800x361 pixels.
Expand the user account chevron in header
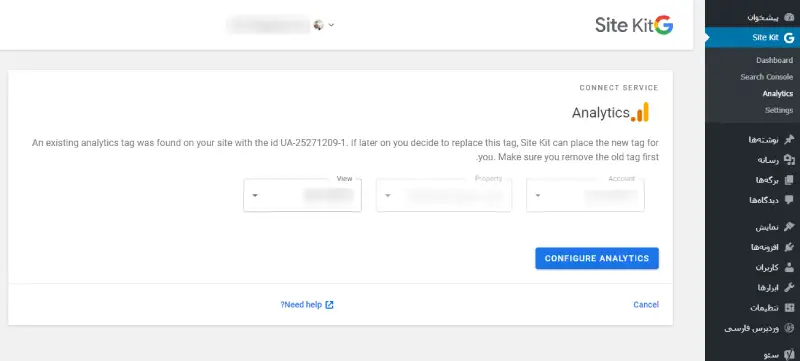coord(331,24)
